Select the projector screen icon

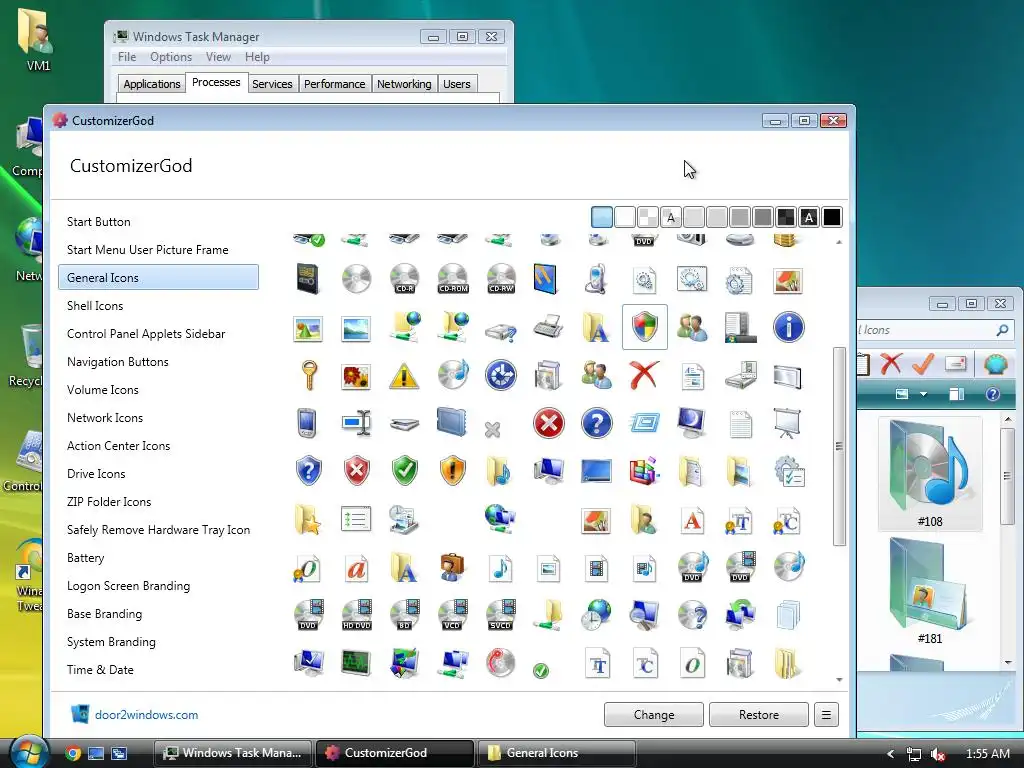pyautogui.click(x=788, y=423)
